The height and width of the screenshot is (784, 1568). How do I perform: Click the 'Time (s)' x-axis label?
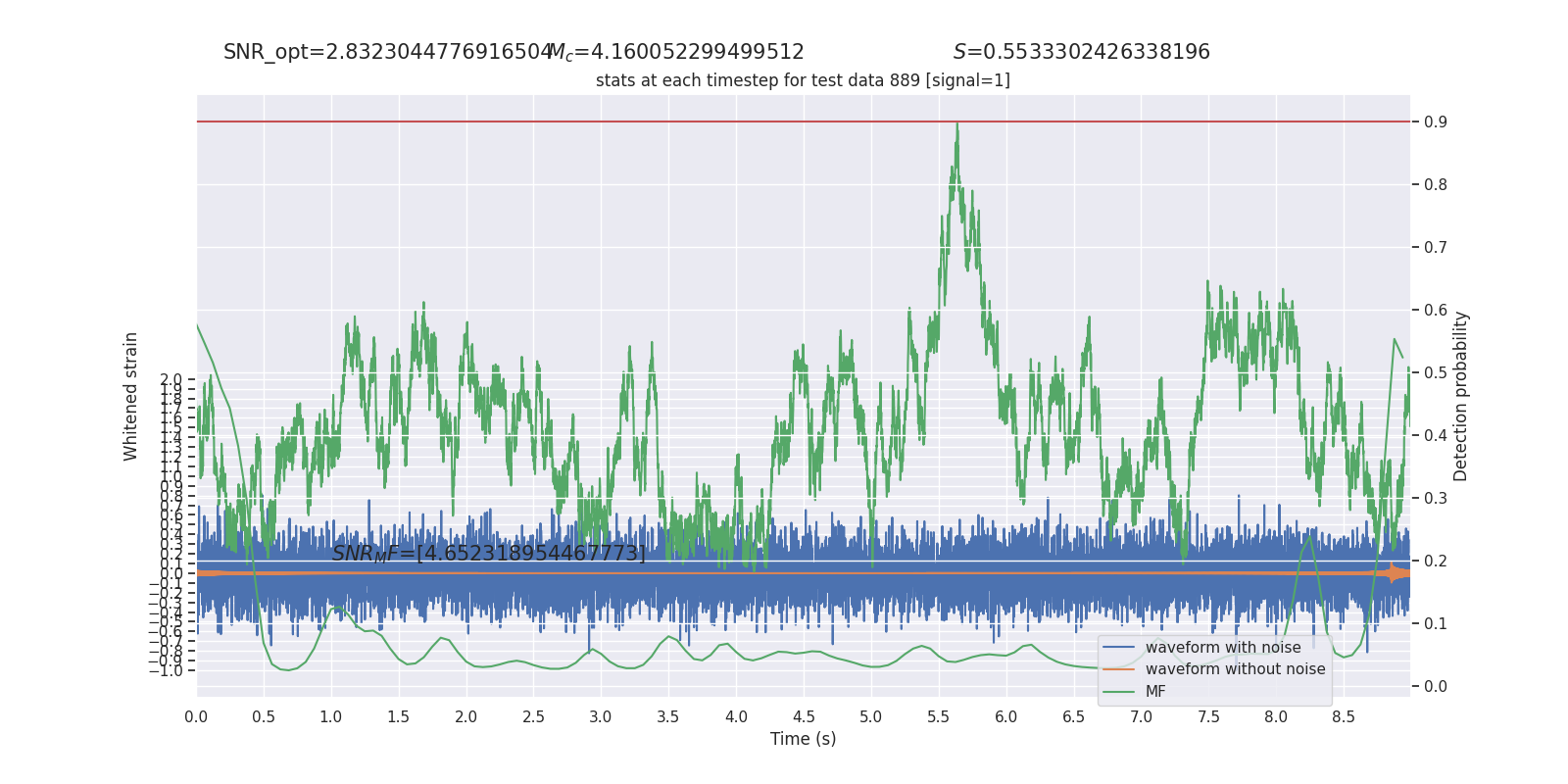(804, 739)
